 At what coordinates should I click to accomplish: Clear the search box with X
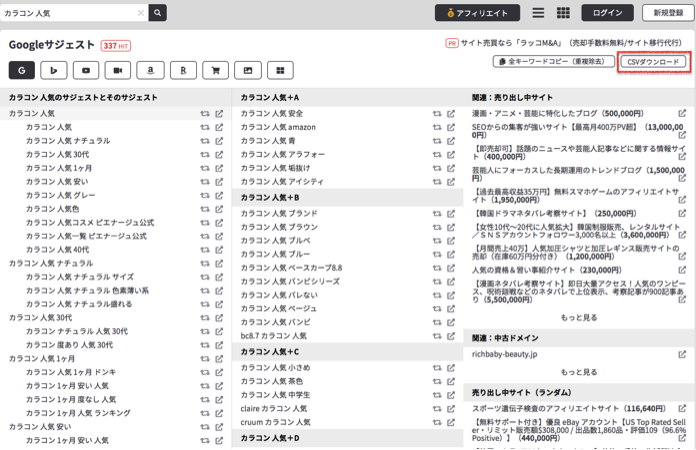[x=140, y=13]
